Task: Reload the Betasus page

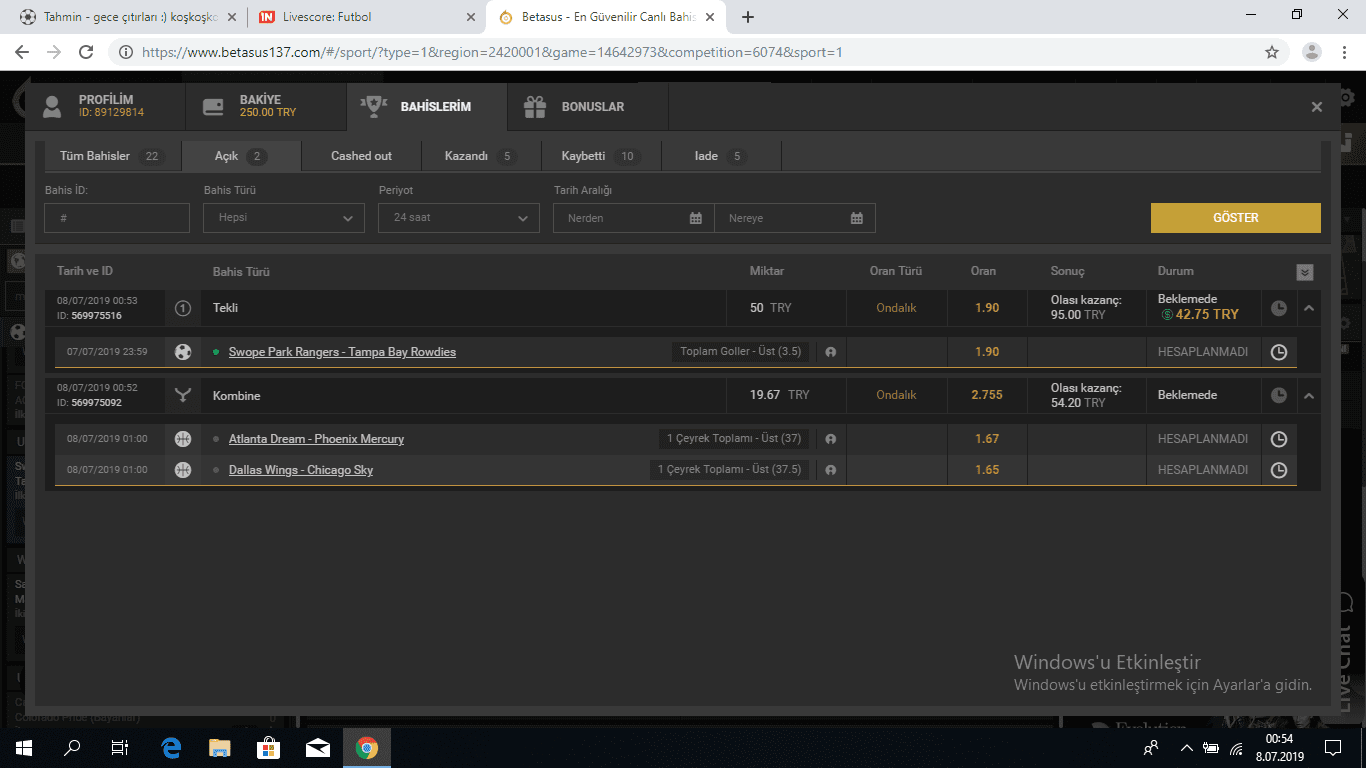Action: point(86,52)
